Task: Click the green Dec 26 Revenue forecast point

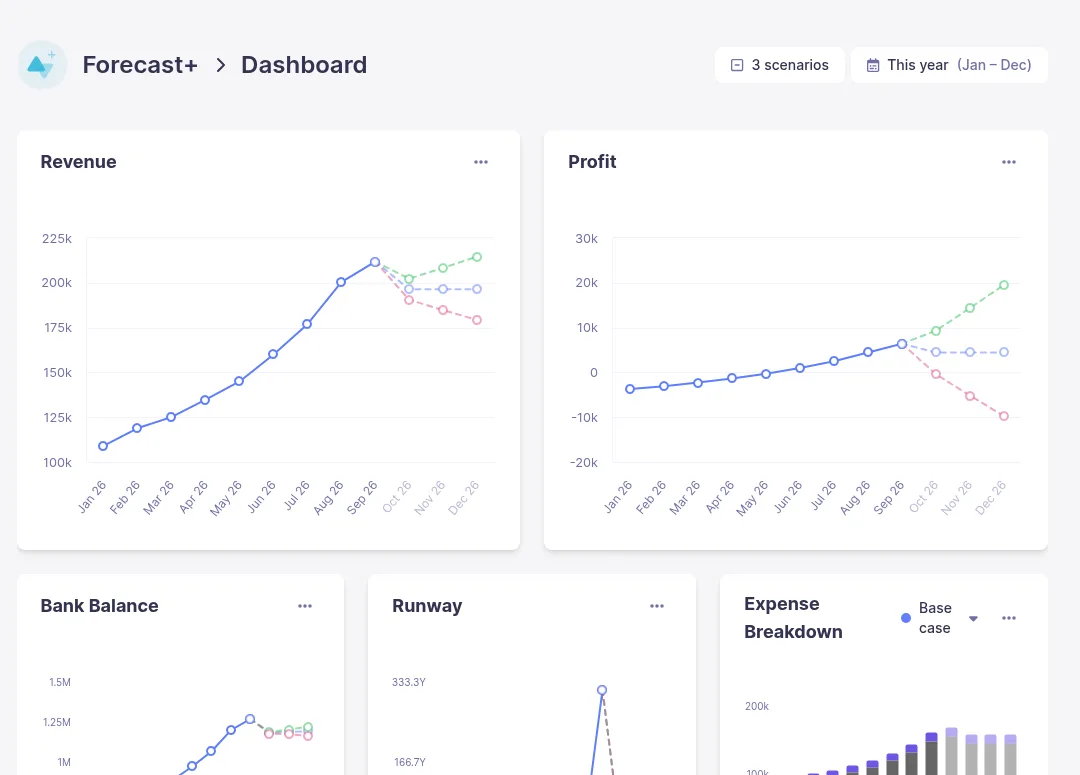Action: coord(477,257)
